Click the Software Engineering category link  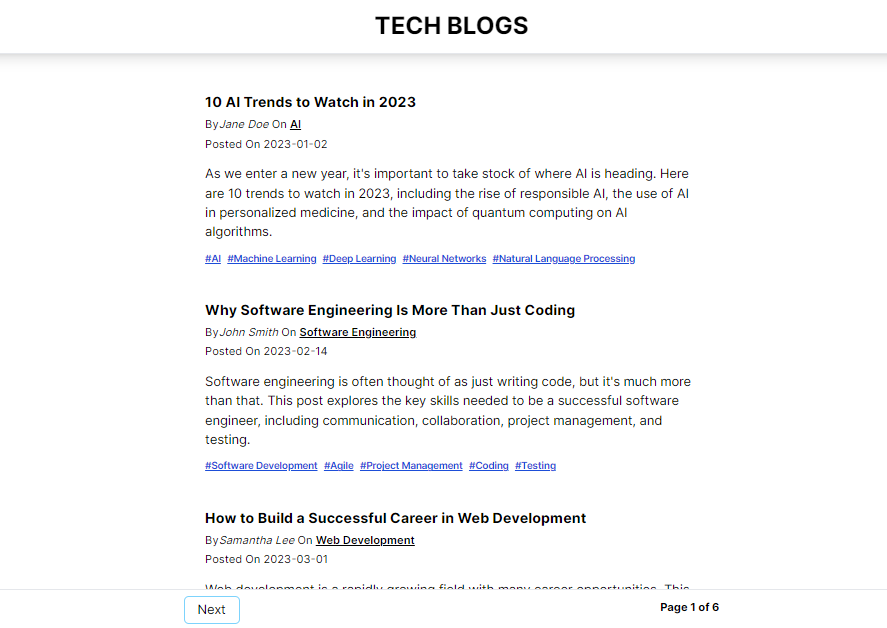(357, 331)
